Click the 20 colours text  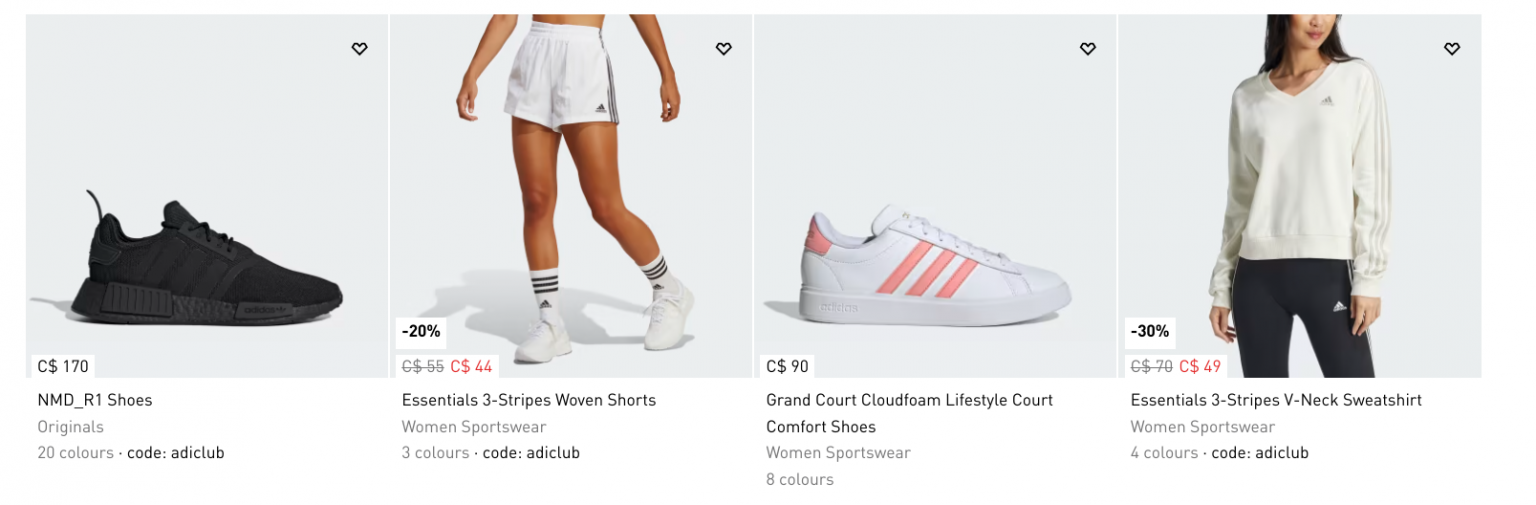76,453
